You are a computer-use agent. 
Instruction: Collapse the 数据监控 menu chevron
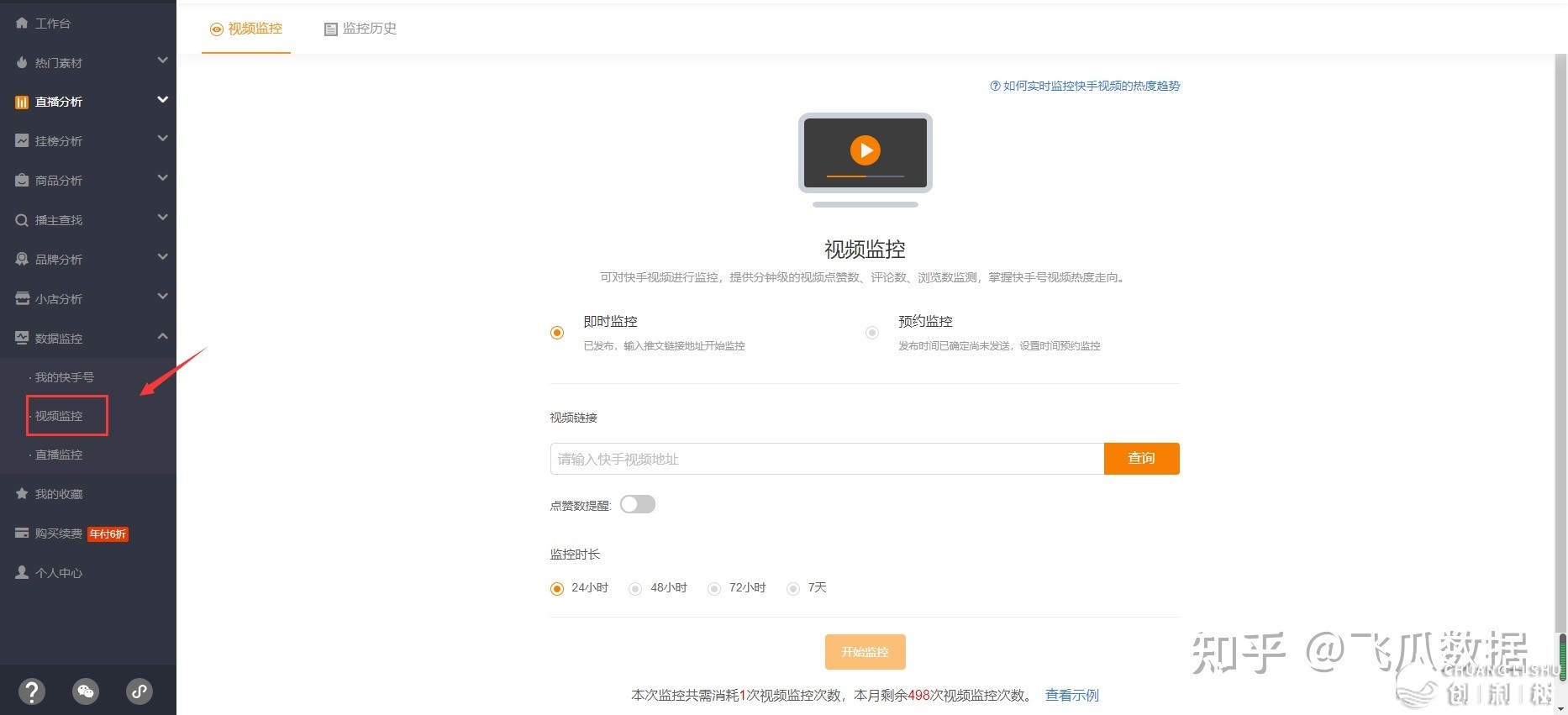point(163,336)
